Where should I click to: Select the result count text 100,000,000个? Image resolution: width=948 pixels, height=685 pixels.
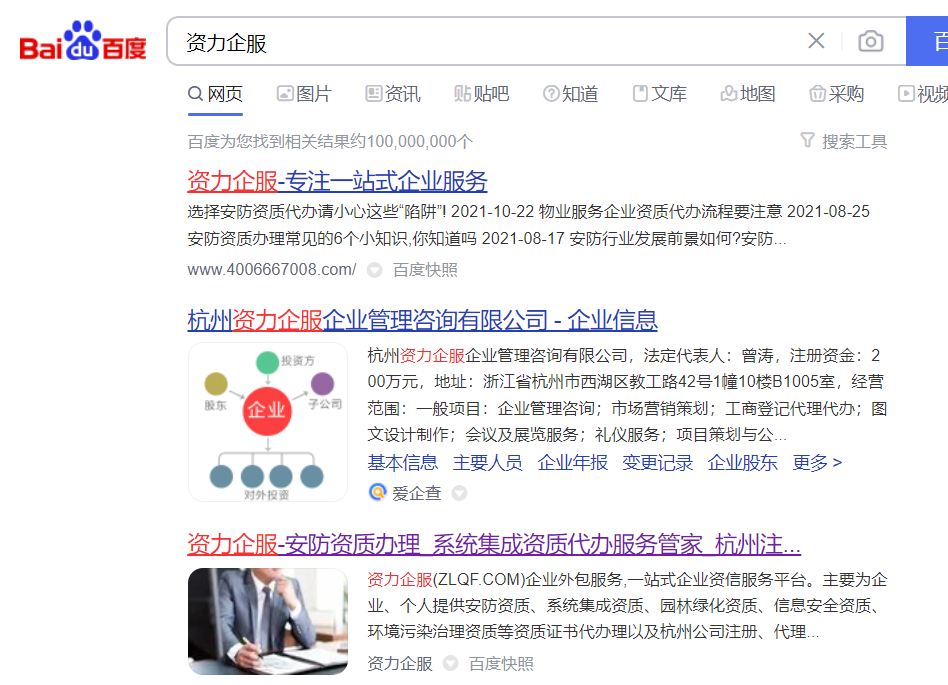coord(420,141)
